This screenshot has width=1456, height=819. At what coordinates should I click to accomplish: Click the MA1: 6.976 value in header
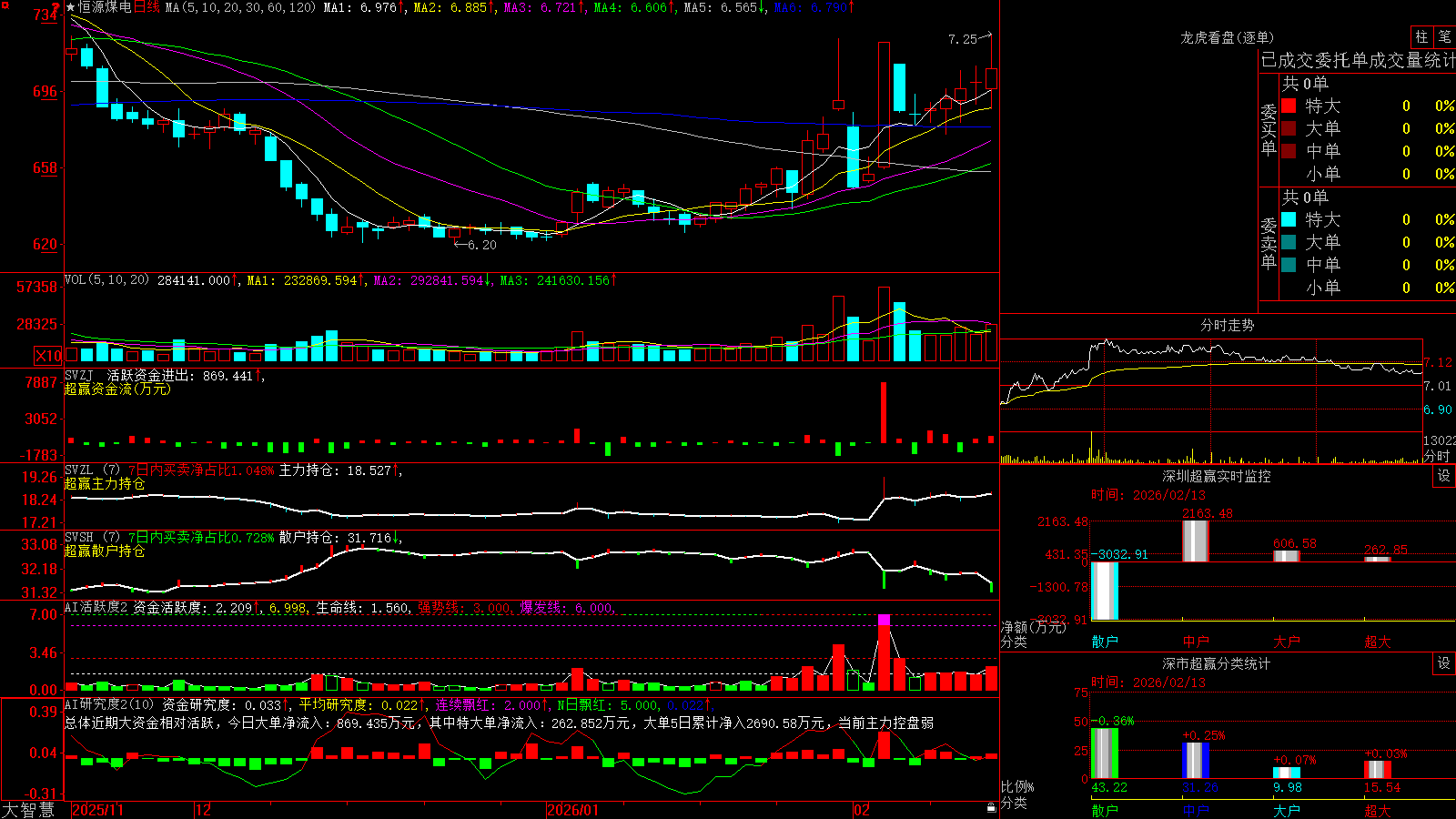click(360, 7)
